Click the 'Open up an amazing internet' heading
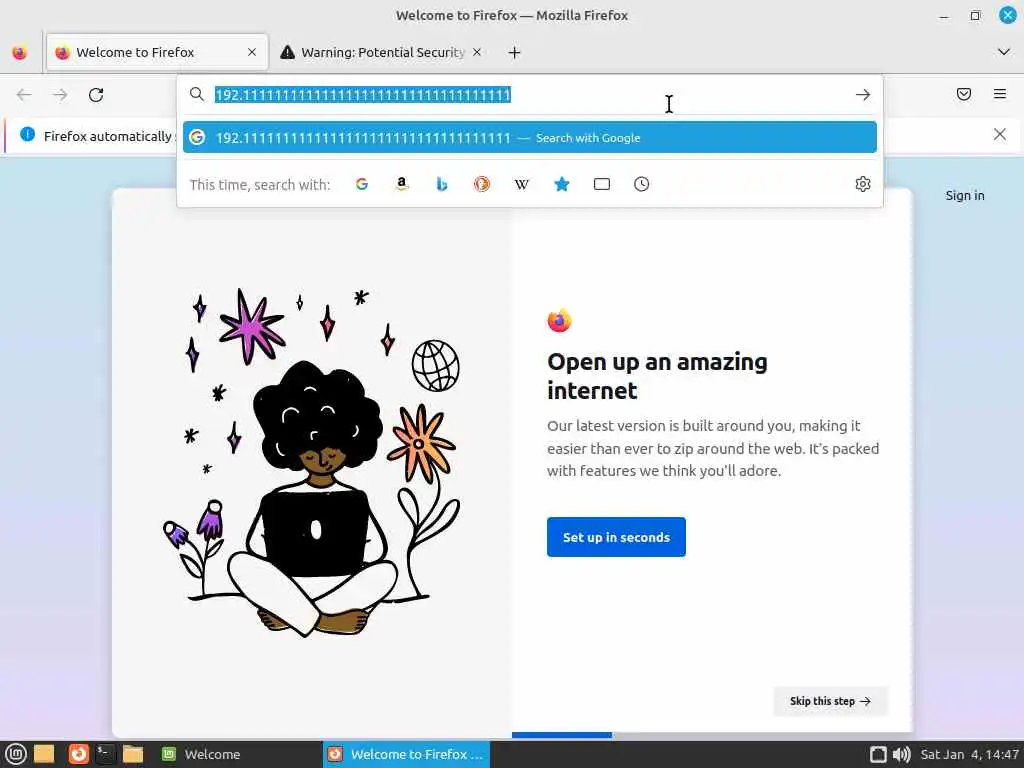The height and width of the screenshot is (768, 1024). point(657,376)
